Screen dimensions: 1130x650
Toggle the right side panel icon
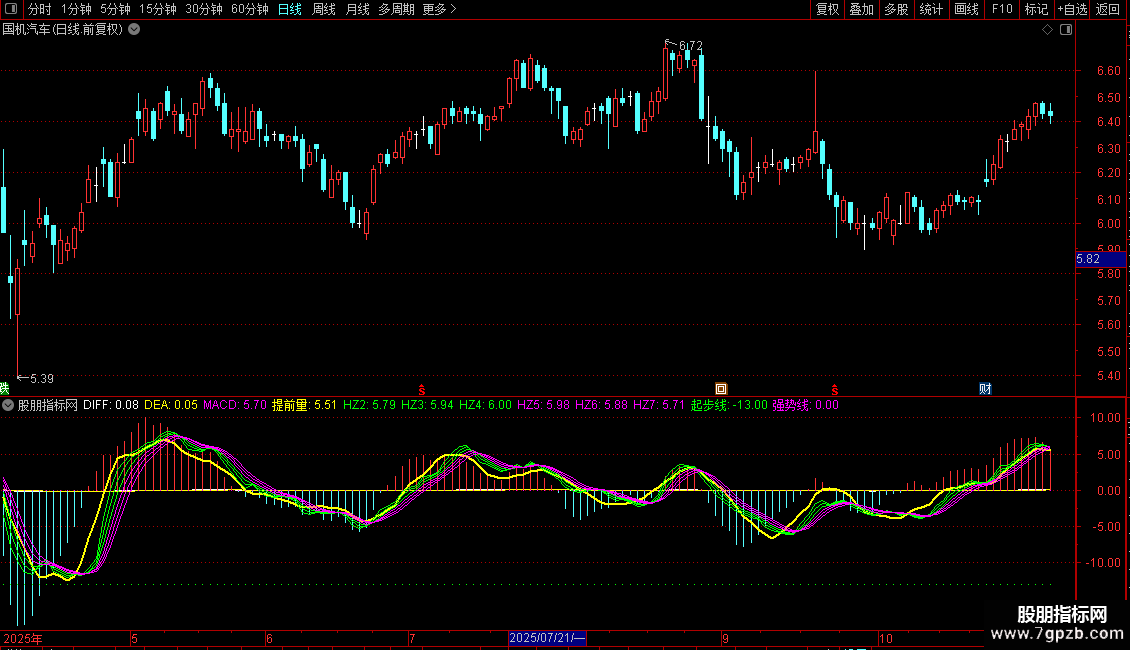pyautogui.click(x=1065, y=30)
